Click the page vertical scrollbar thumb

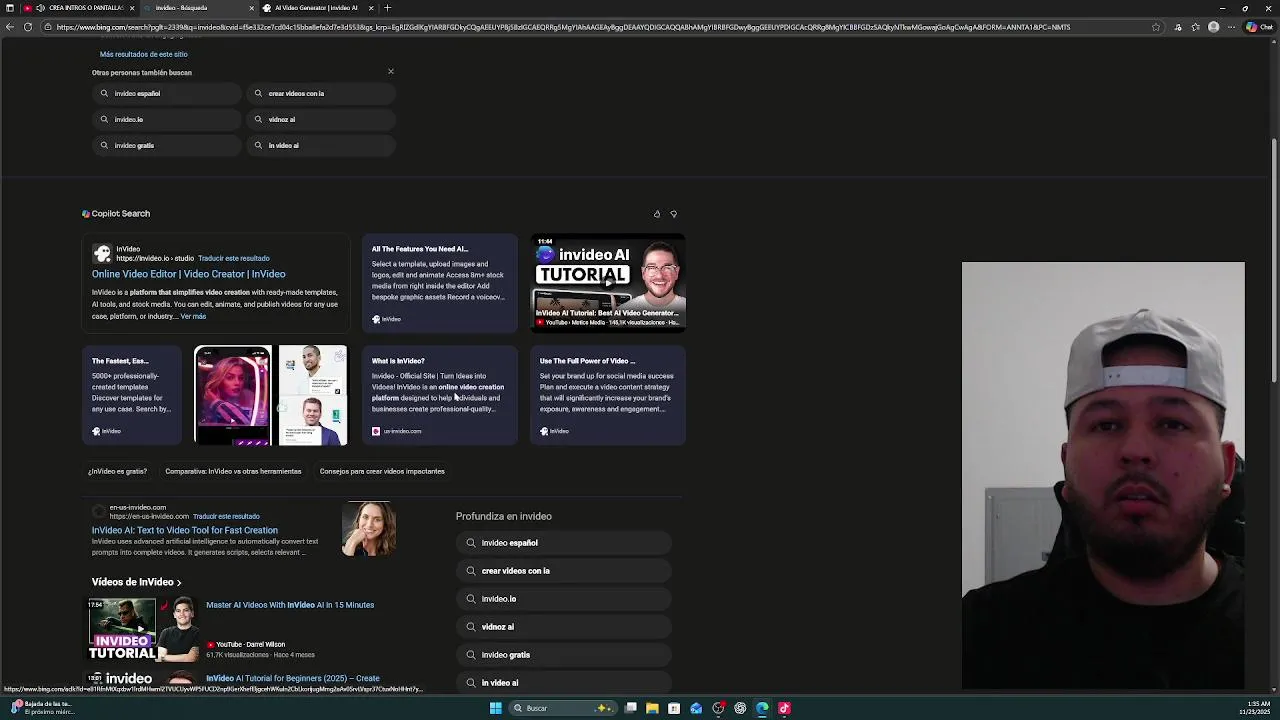pyautogui.click(x=1274, y=260)
